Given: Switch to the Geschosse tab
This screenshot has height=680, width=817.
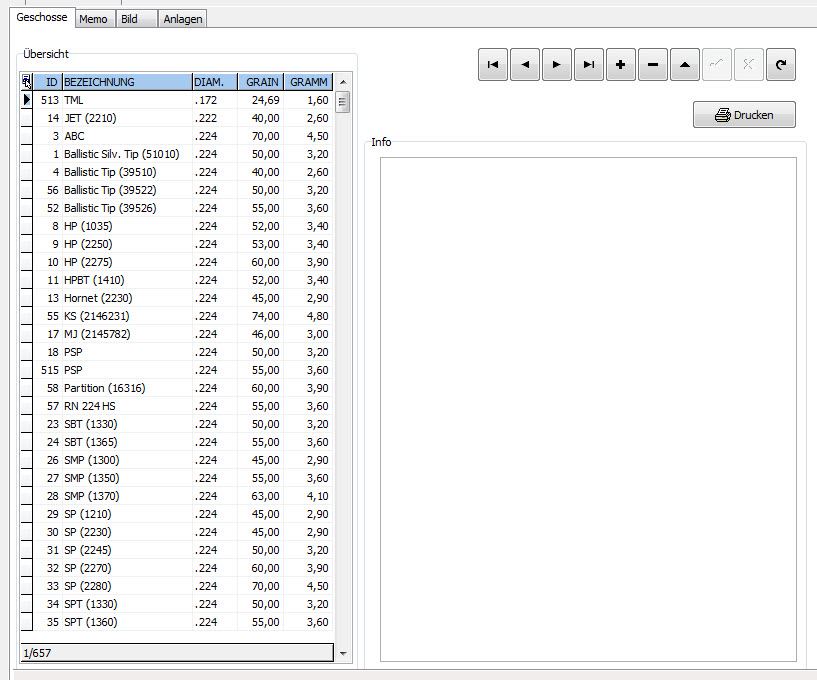Looking at the screenshot, I should tap(42, 17).
